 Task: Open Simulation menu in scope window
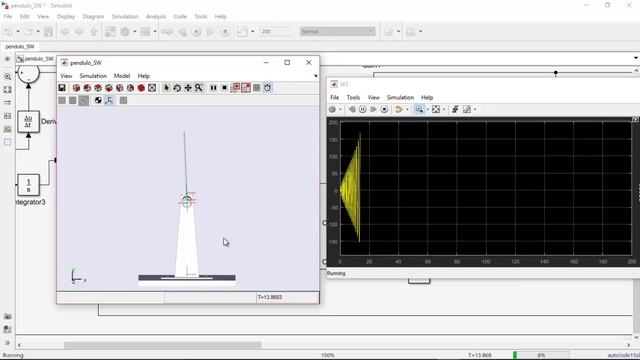click(x=400, y=98)
